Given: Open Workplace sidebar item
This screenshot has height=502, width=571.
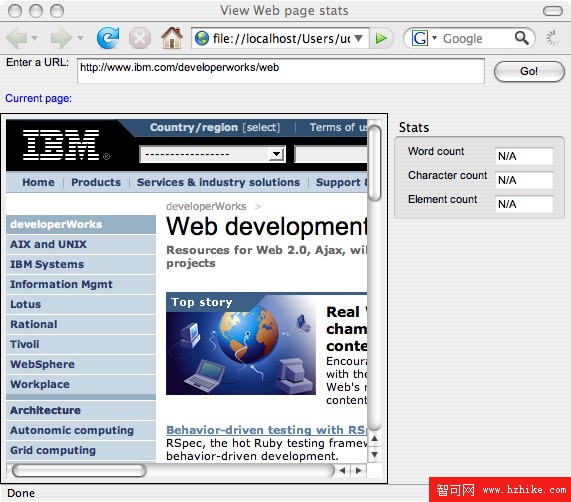Looking at the screenshot, I should pos(81,384).
